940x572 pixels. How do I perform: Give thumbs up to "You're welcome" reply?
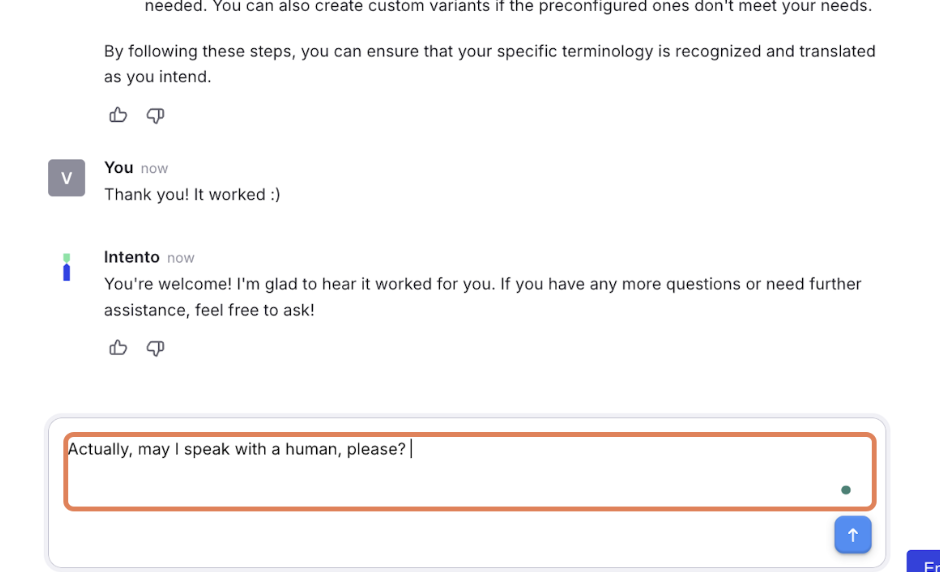coord(118,348)
